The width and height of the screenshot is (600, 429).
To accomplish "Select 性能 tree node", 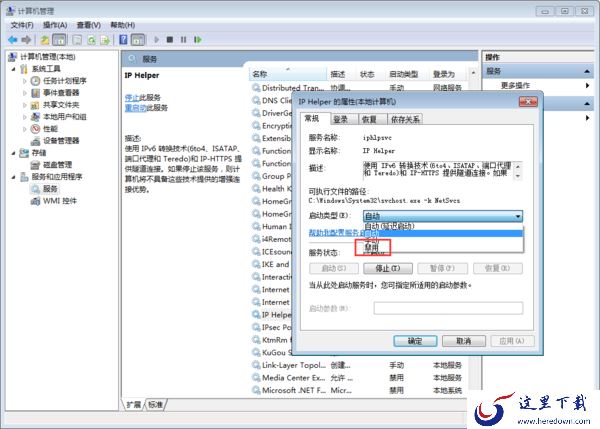I will (x=50, y=129).
